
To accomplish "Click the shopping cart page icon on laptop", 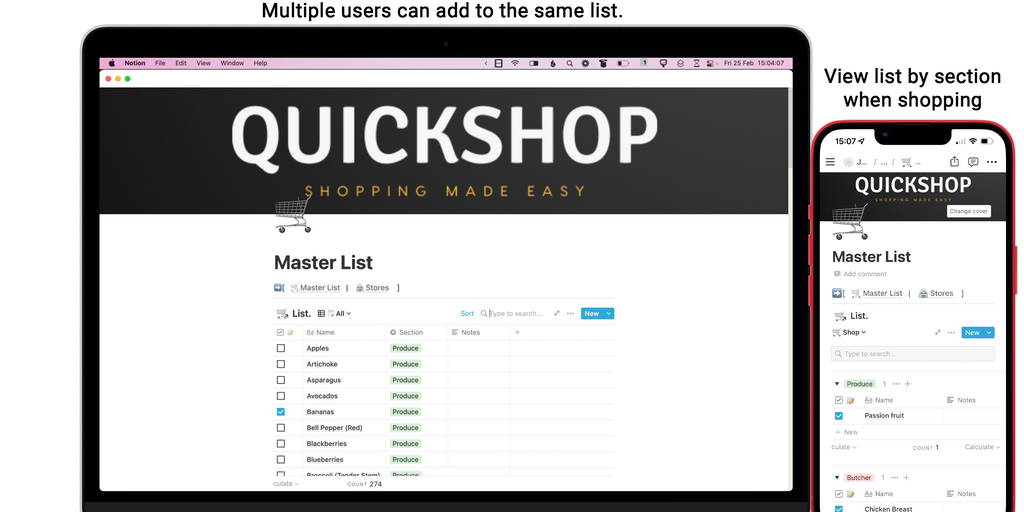I will [x=293, y=216].
